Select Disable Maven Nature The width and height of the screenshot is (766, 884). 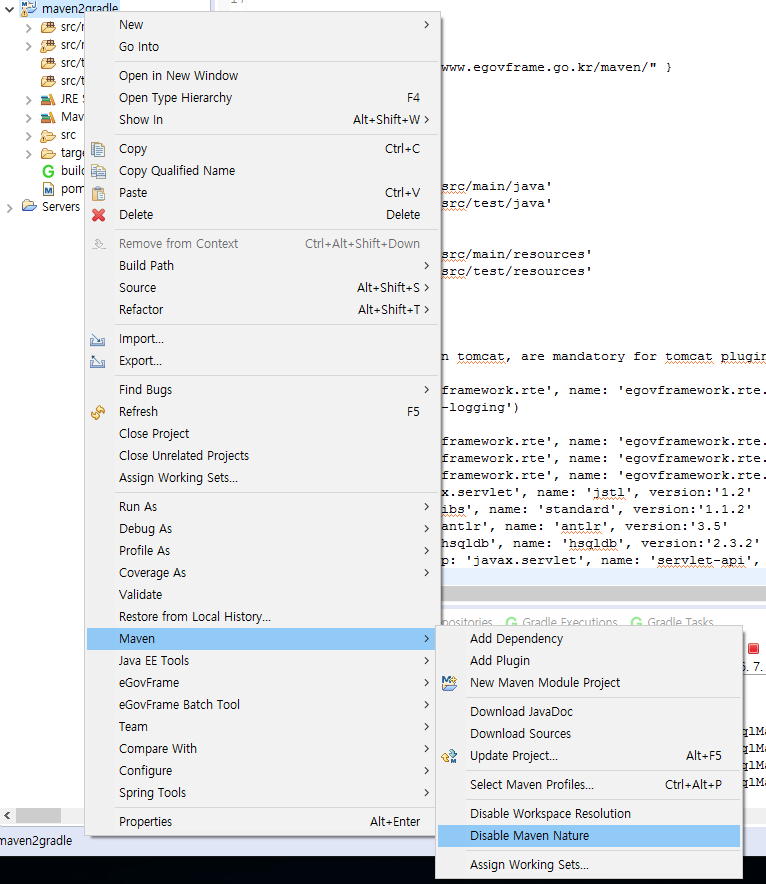529,836
